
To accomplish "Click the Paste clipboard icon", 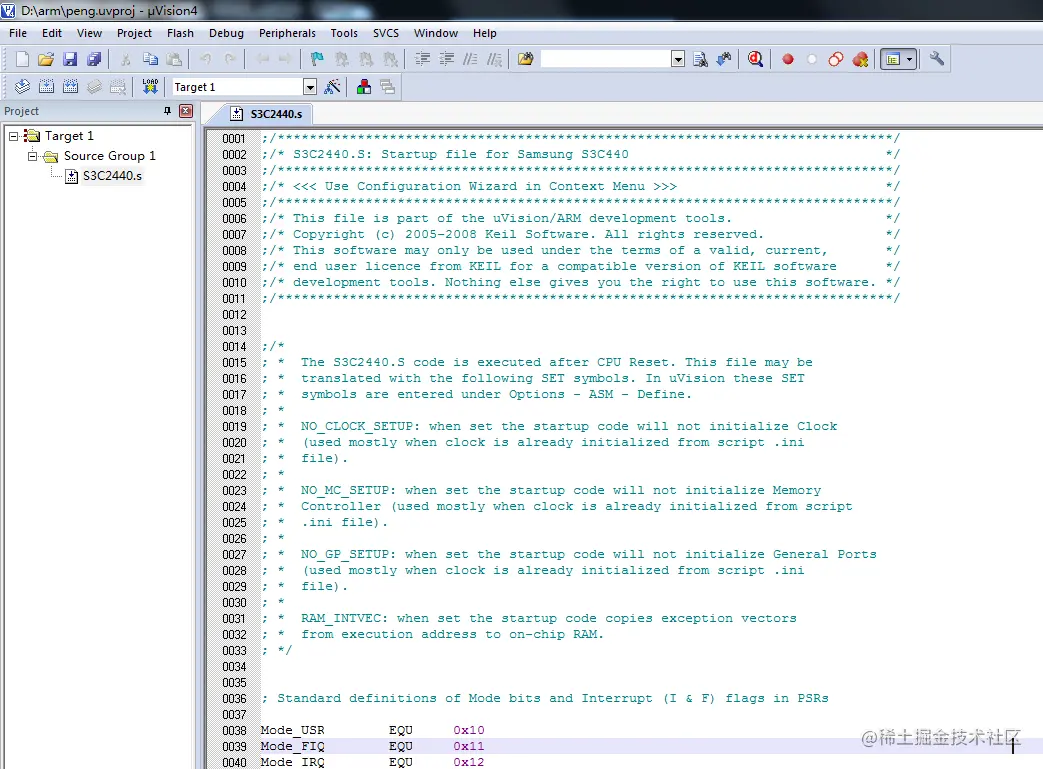I will click(x=174, y=59).
